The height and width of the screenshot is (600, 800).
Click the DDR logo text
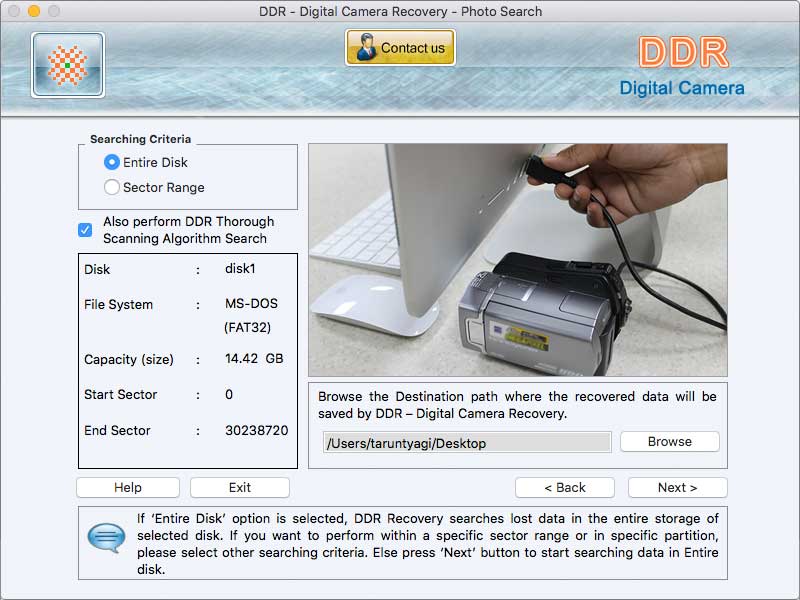(x=684, y=53)
